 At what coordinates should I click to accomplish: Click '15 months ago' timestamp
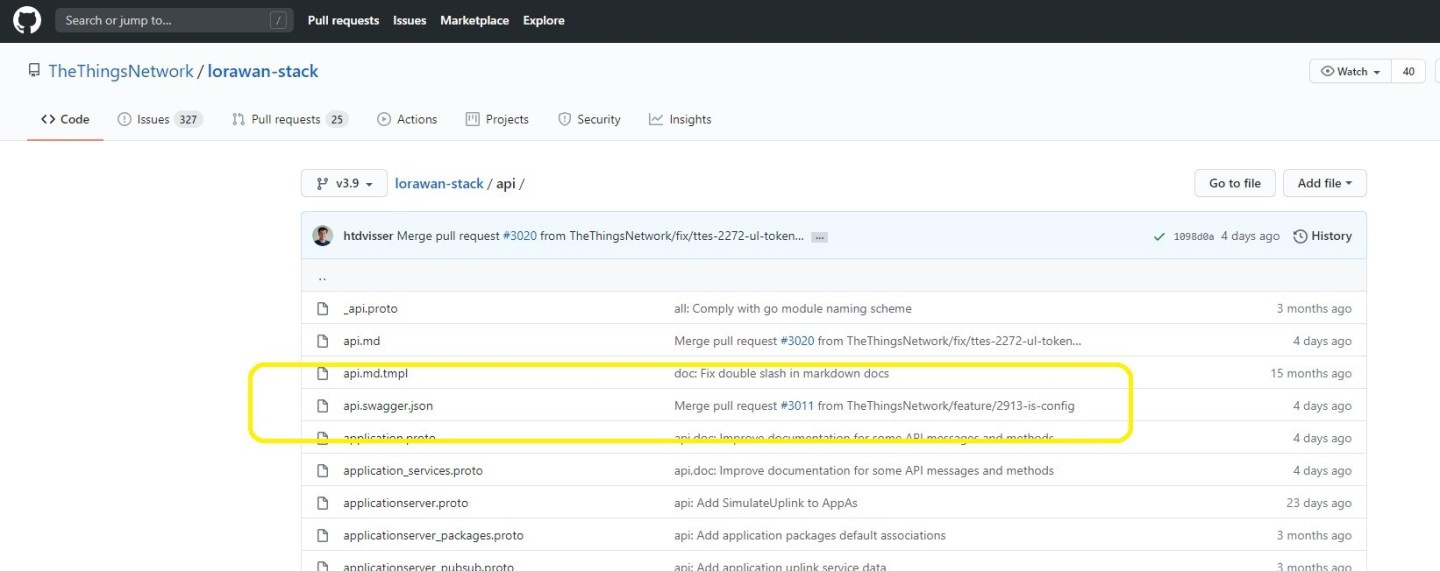click(x=1311, y=373)
